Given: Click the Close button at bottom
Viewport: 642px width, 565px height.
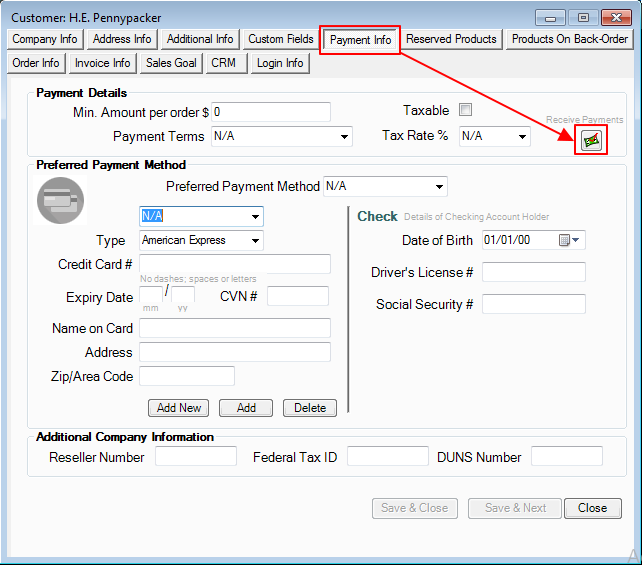Looking at the screenshot, I should pyautogui.click(x=592, y=508).
